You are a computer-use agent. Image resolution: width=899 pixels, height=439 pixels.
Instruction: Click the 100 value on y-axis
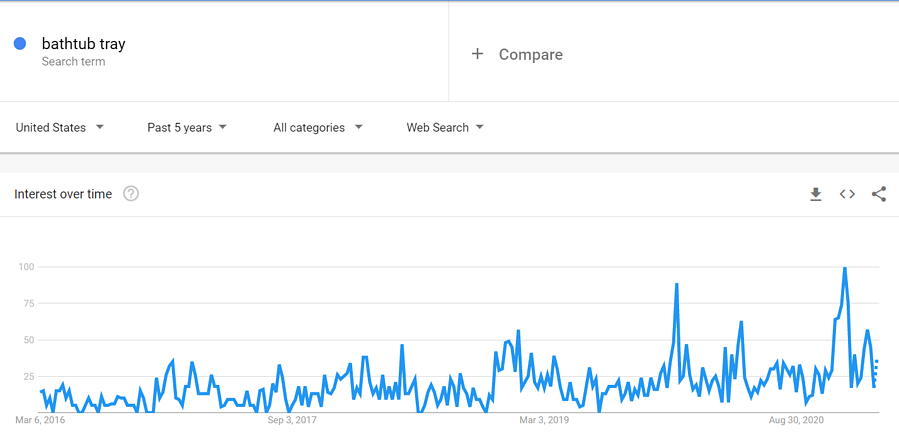pyautogui.click(x=26, y=267)
